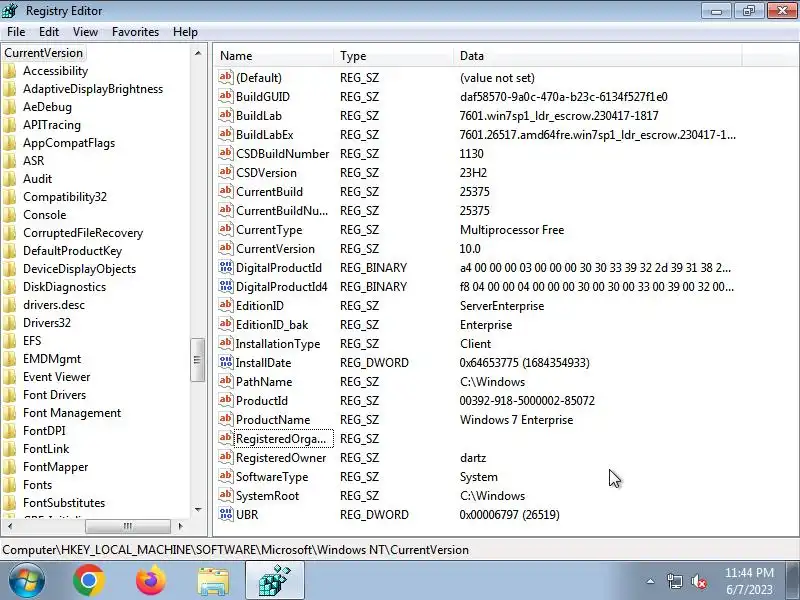Click the 'ServerEnterprise' data cell

[x=502, y=306]
